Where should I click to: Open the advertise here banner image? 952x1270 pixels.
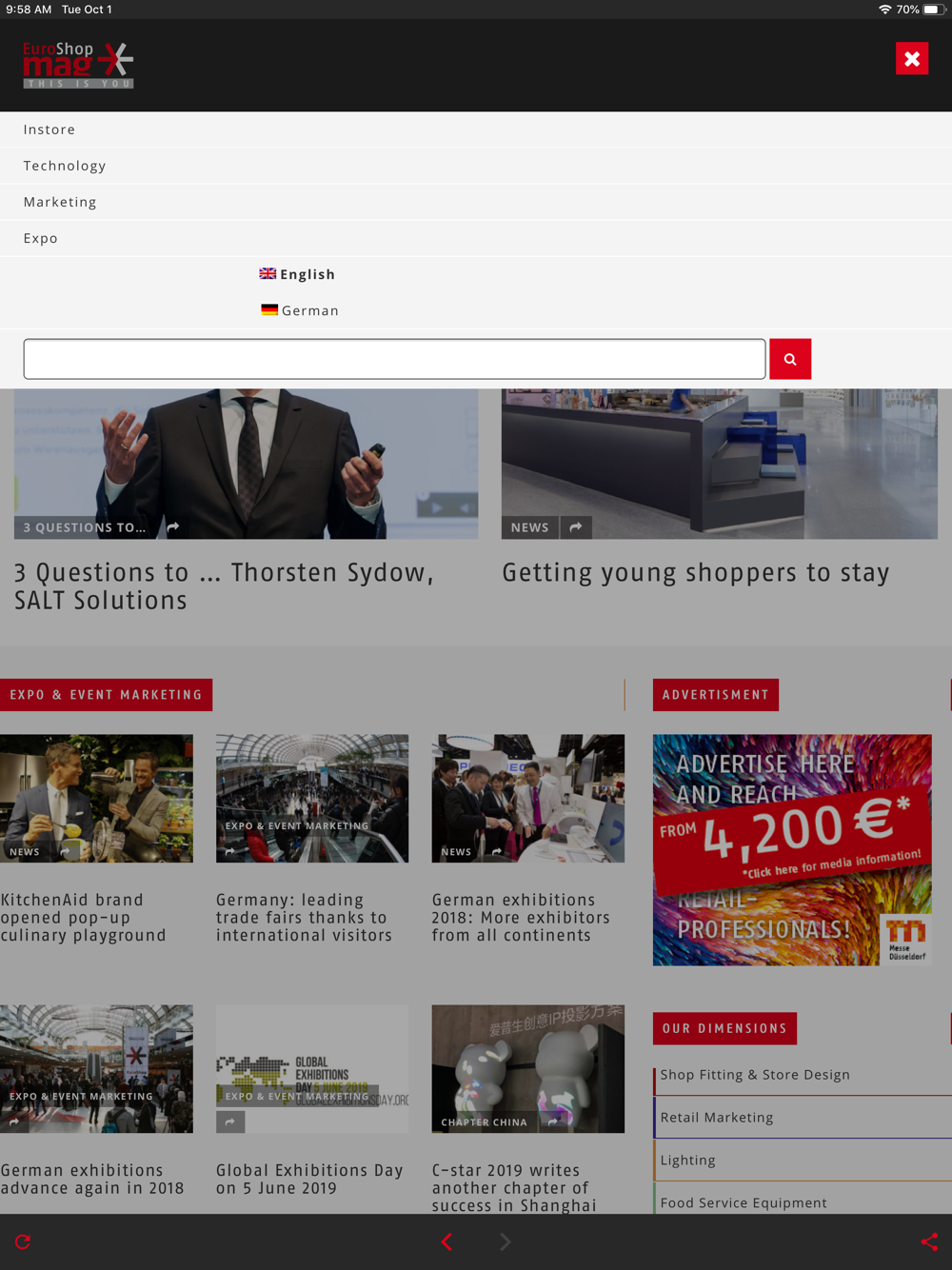coord(792,850)
